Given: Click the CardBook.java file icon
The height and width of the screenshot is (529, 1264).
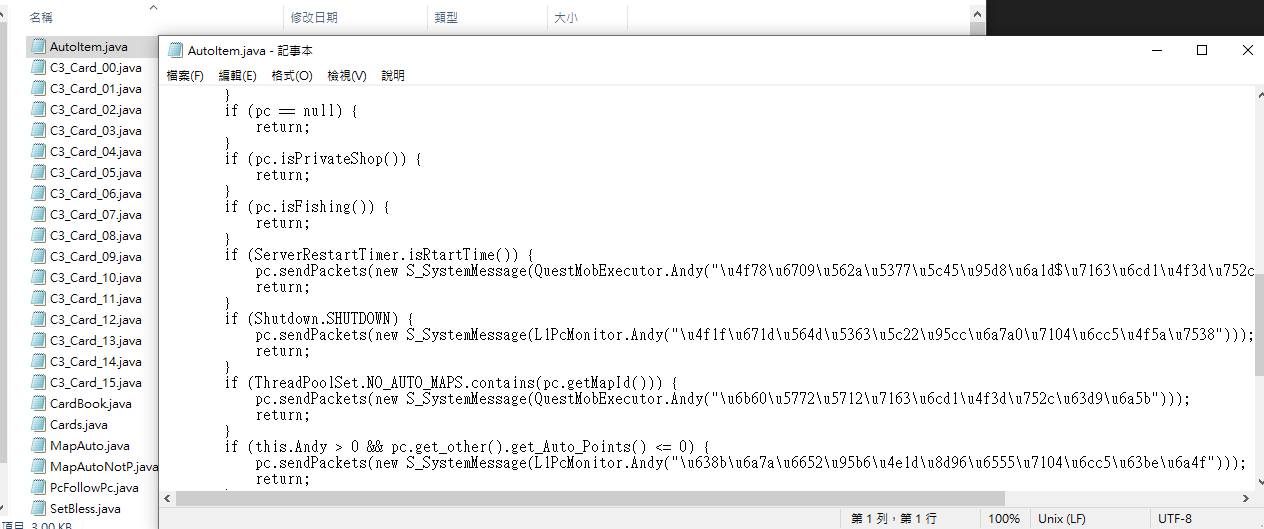Looking at the screenshot, I should click(38, 403).
